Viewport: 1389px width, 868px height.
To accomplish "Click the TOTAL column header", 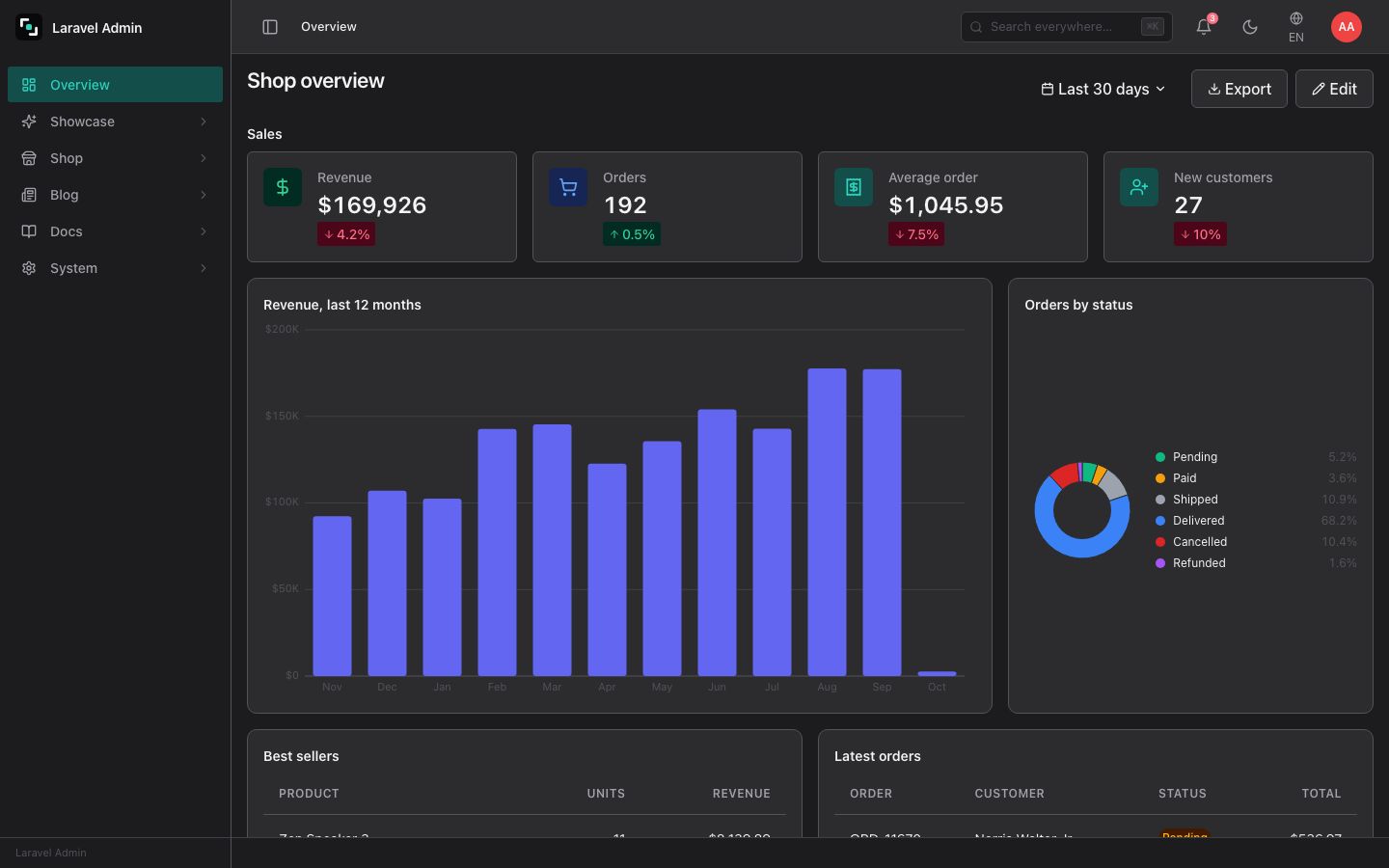I will coord(1321,794).
